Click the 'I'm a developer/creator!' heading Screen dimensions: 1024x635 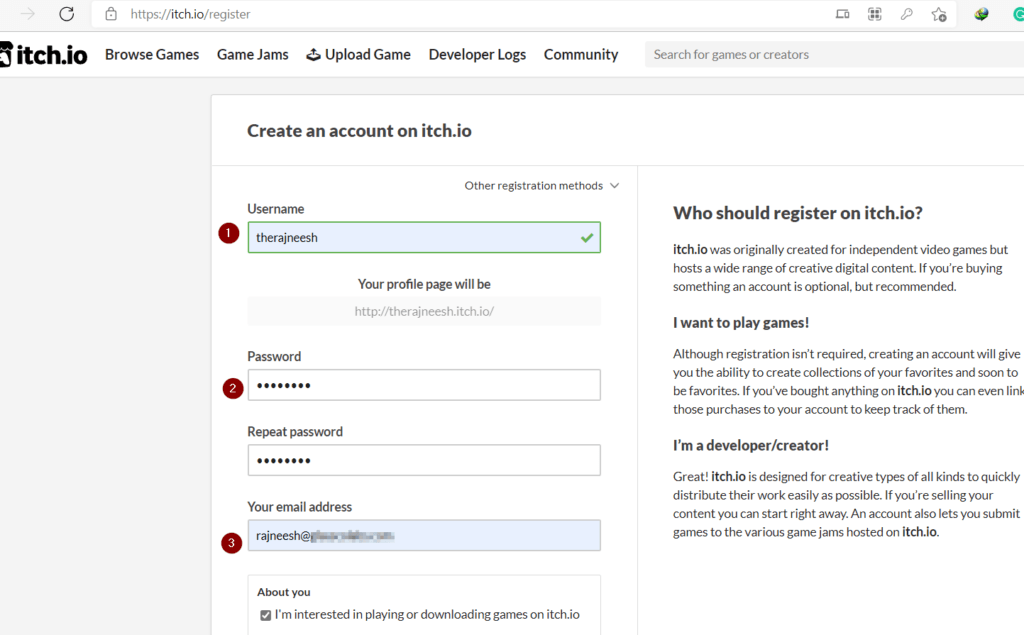[751, 446]
